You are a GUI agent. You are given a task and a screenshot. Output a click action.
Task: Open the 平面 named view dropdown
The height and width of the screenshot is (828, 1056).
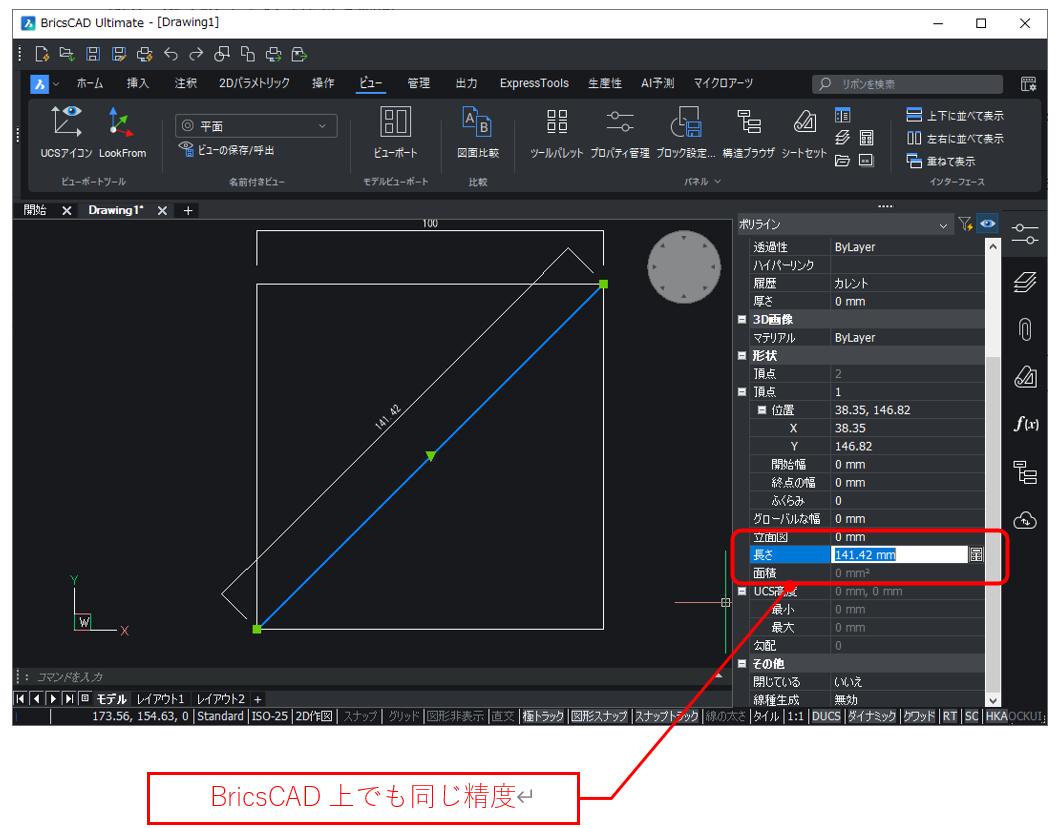256,126
